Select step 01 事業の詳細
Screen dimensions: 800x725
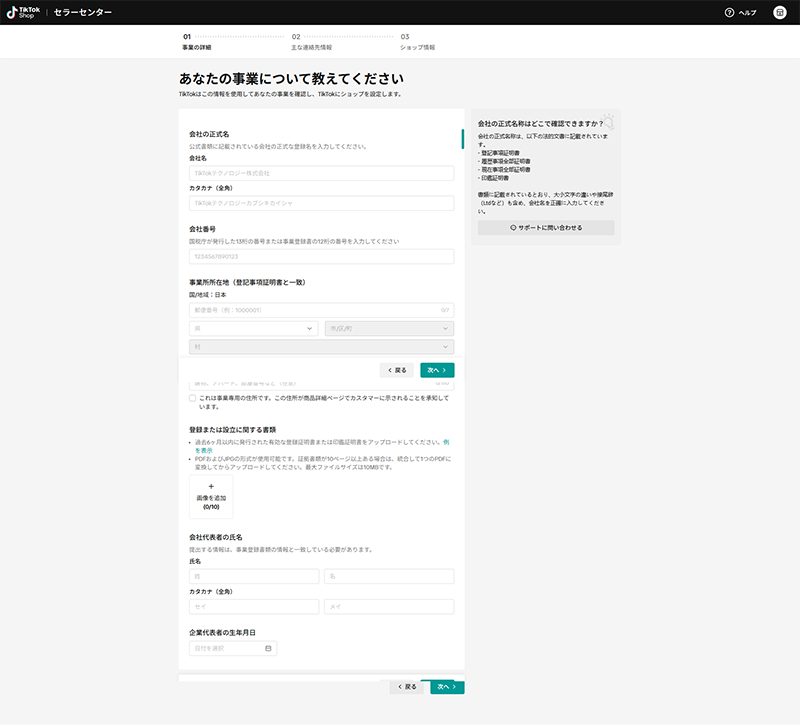click(x=196, y=42)
